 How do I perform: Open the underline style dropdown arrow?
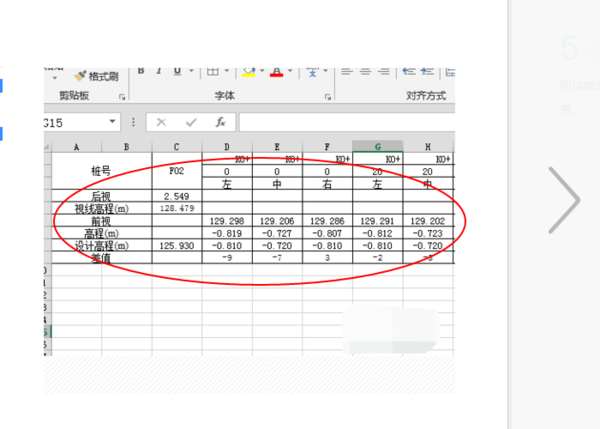pos(191,71)
